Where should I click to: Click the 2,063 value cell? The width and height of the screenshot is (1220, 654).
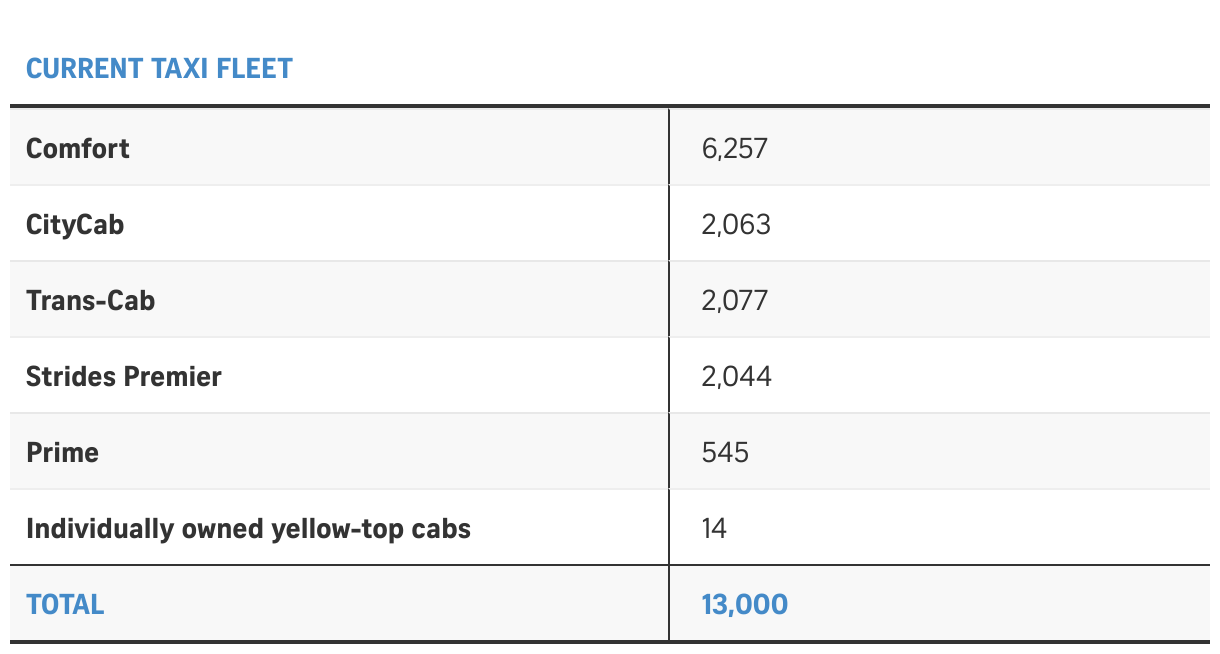[x=736, y=225]
